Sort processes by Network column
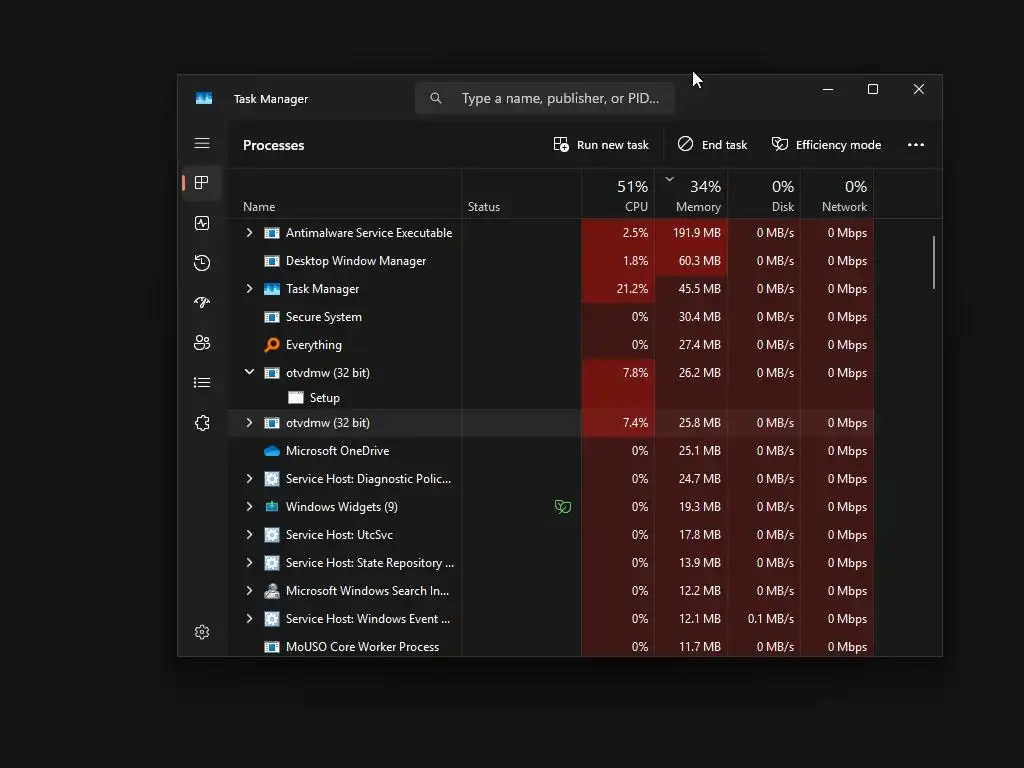The image size is (1024, 768). coord(837,194)
